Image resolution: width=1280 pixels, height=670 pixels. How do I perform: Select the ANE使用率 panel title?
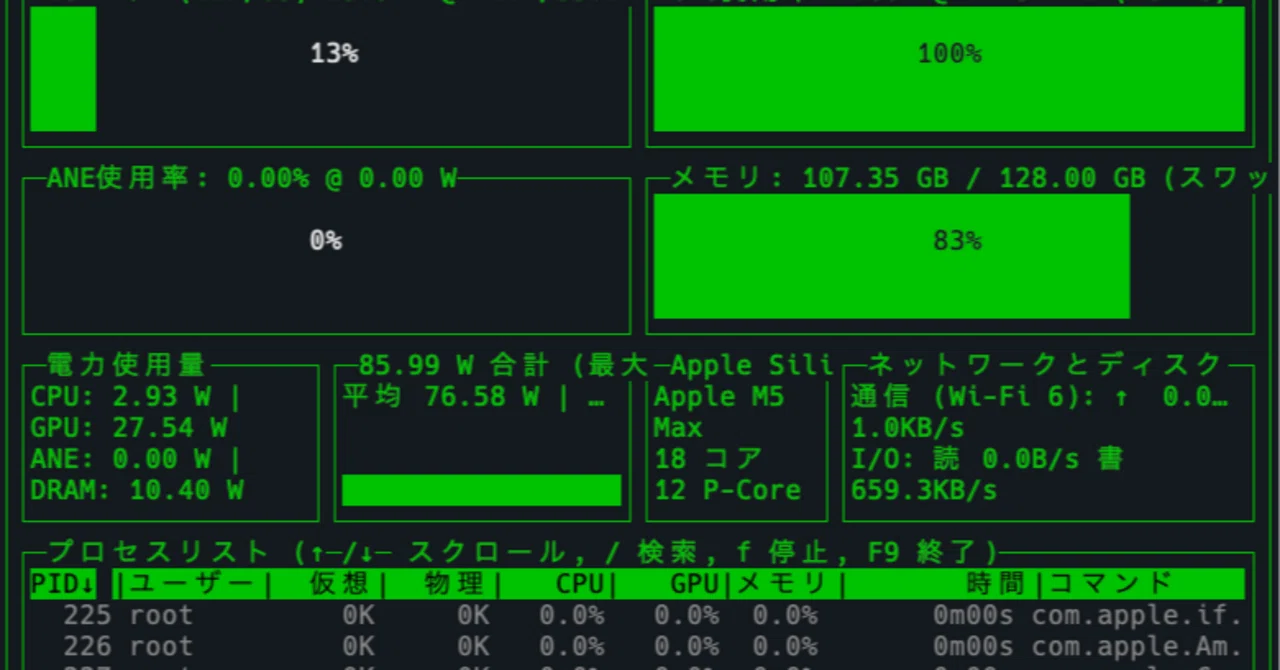(252, 179)
